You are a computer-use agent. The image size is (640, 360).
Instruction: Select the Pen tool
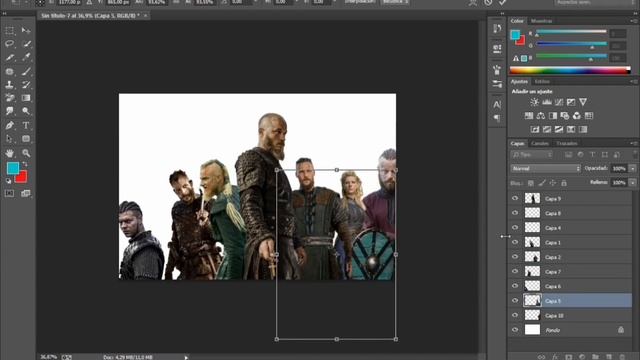coord(9,125)
